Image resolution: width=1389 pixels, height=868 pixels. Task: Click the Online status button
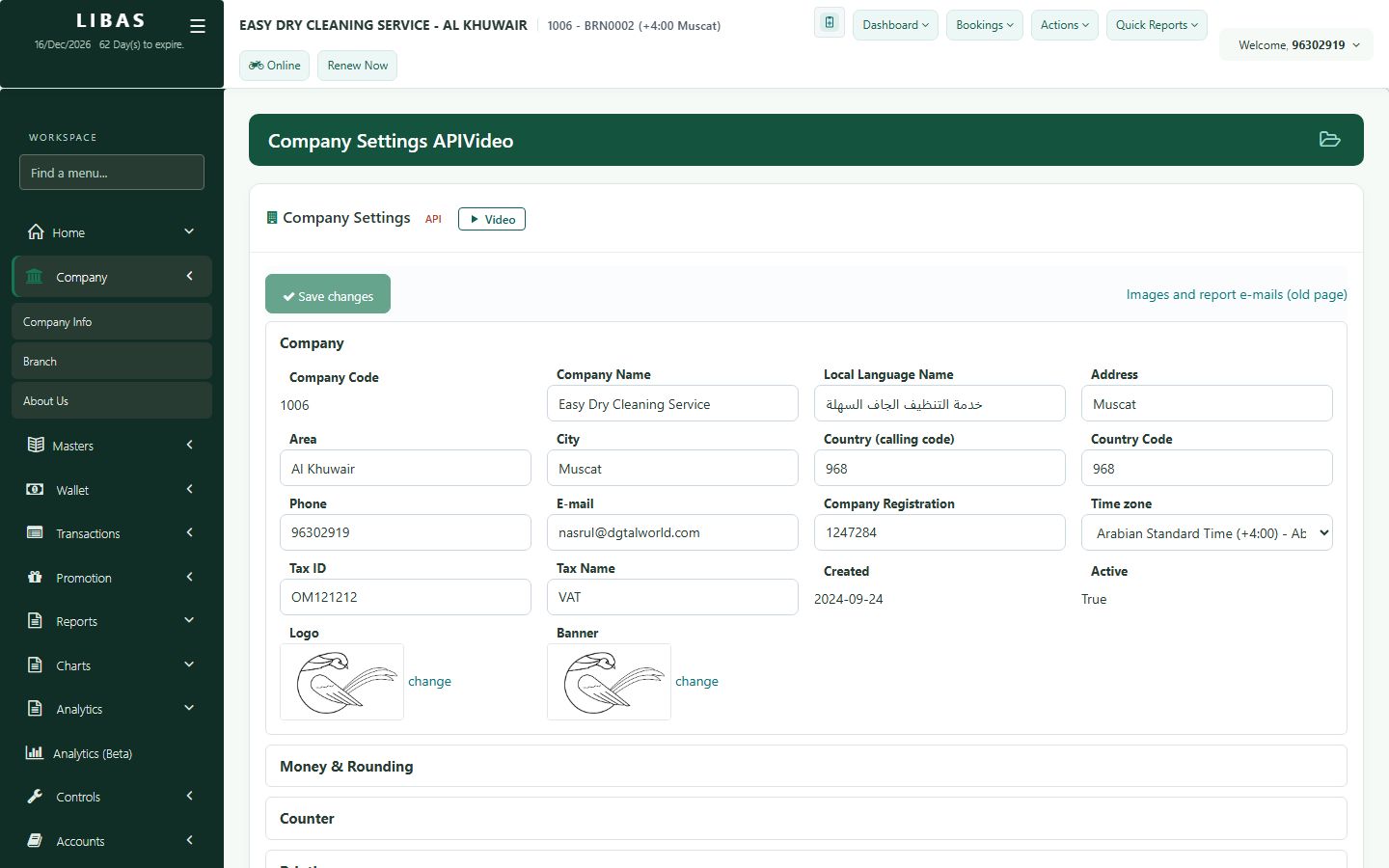(275, 66)
